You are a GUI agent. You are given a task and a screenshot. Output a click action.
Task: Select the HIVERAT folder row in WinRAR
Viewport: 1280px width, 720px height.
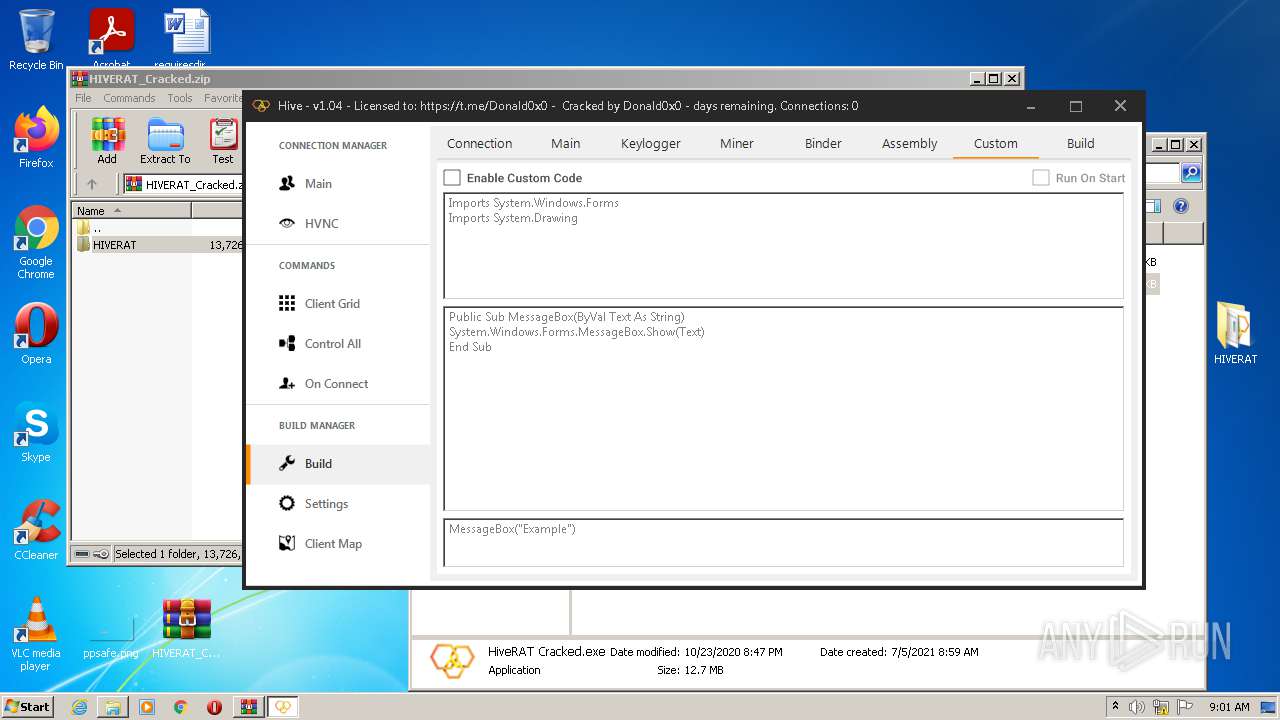point(158,245)
